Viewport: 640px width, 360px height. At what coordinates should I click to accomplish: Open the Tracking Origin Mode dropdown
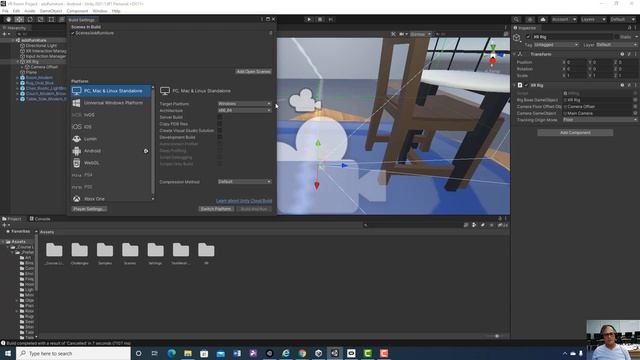(600, 120)
